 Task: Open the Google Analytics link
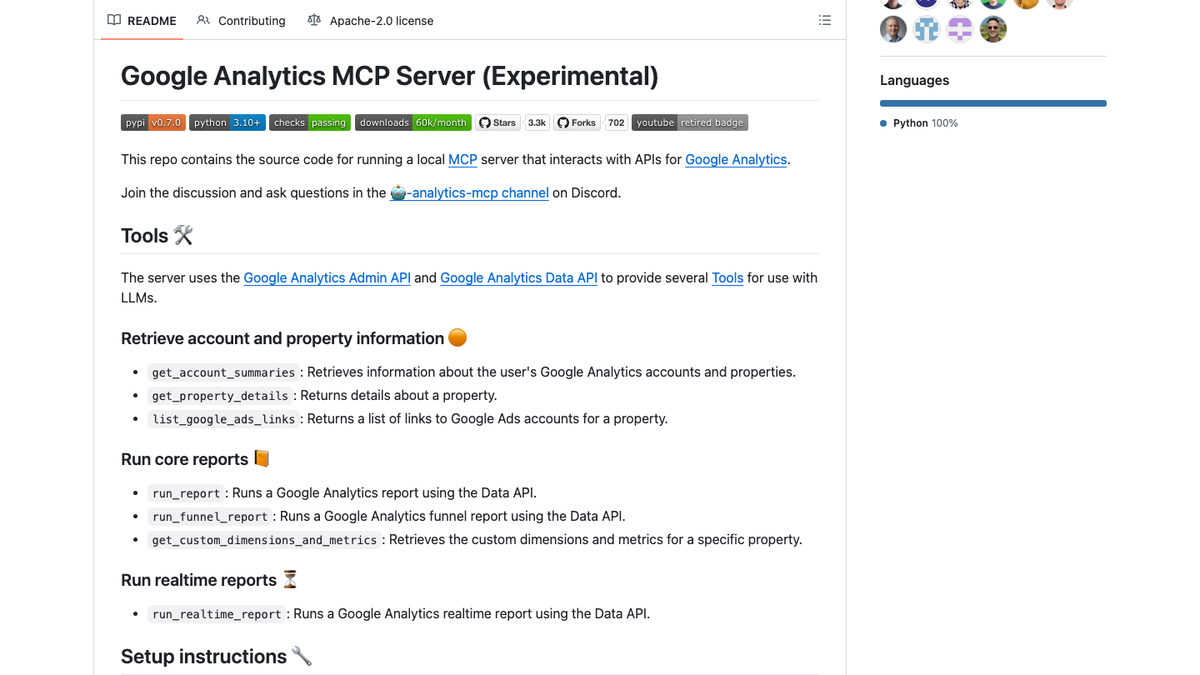[x=736, y=159]
